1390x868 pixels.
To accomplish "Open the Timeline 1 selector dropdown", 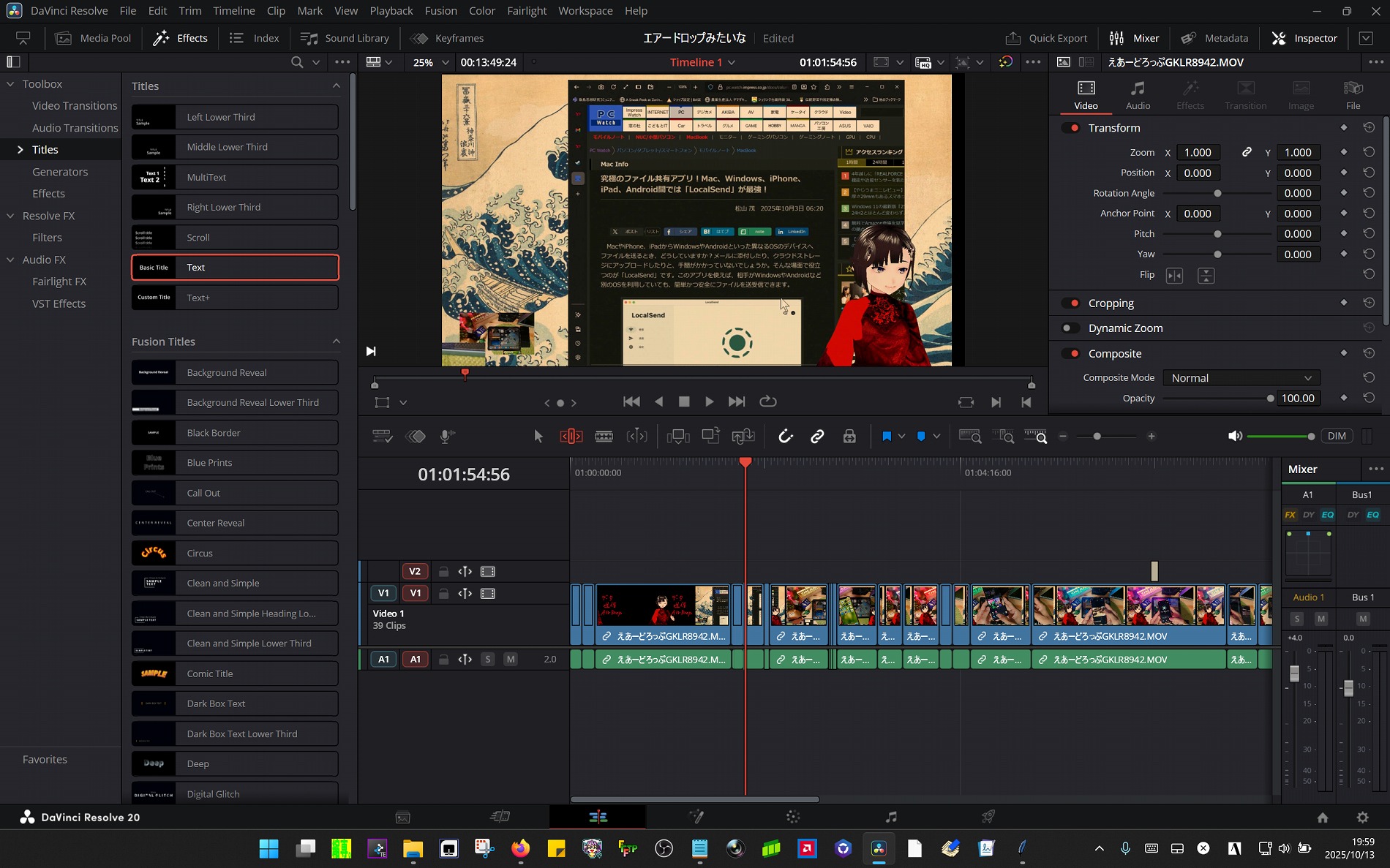I will pyautogui.click(x=702, y=62).
